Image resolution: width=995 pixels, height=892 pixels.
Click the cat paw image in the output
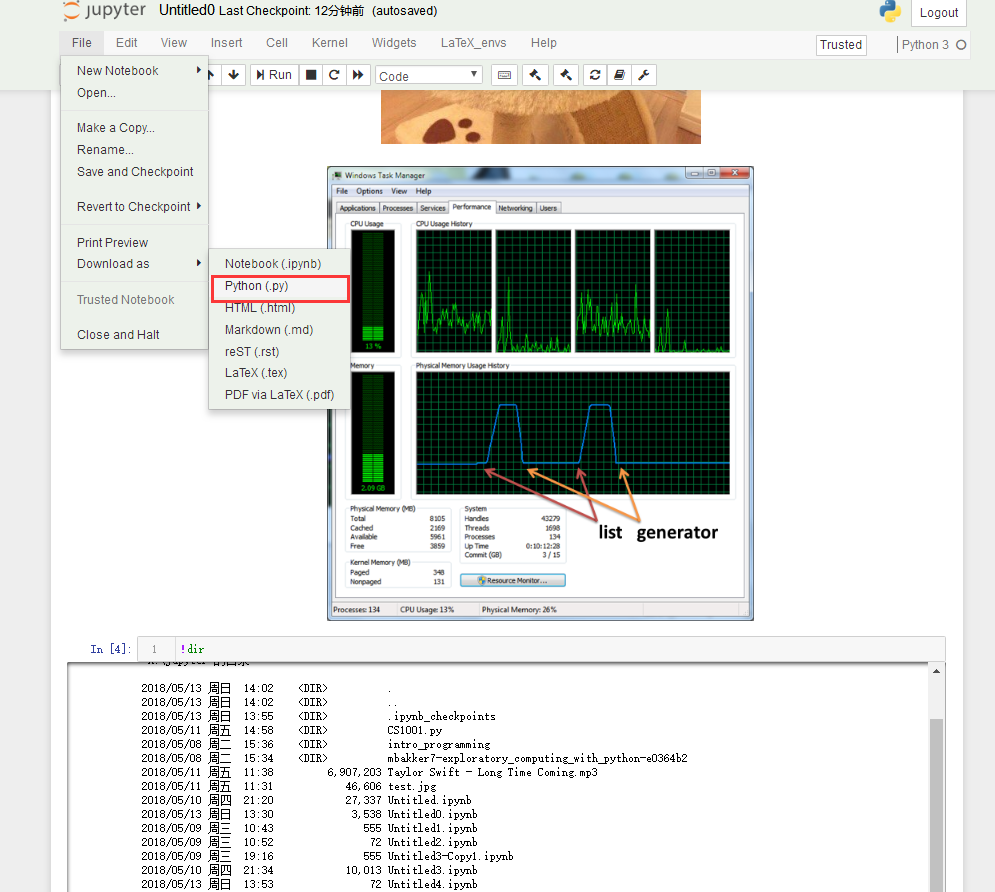coord(541,117)
